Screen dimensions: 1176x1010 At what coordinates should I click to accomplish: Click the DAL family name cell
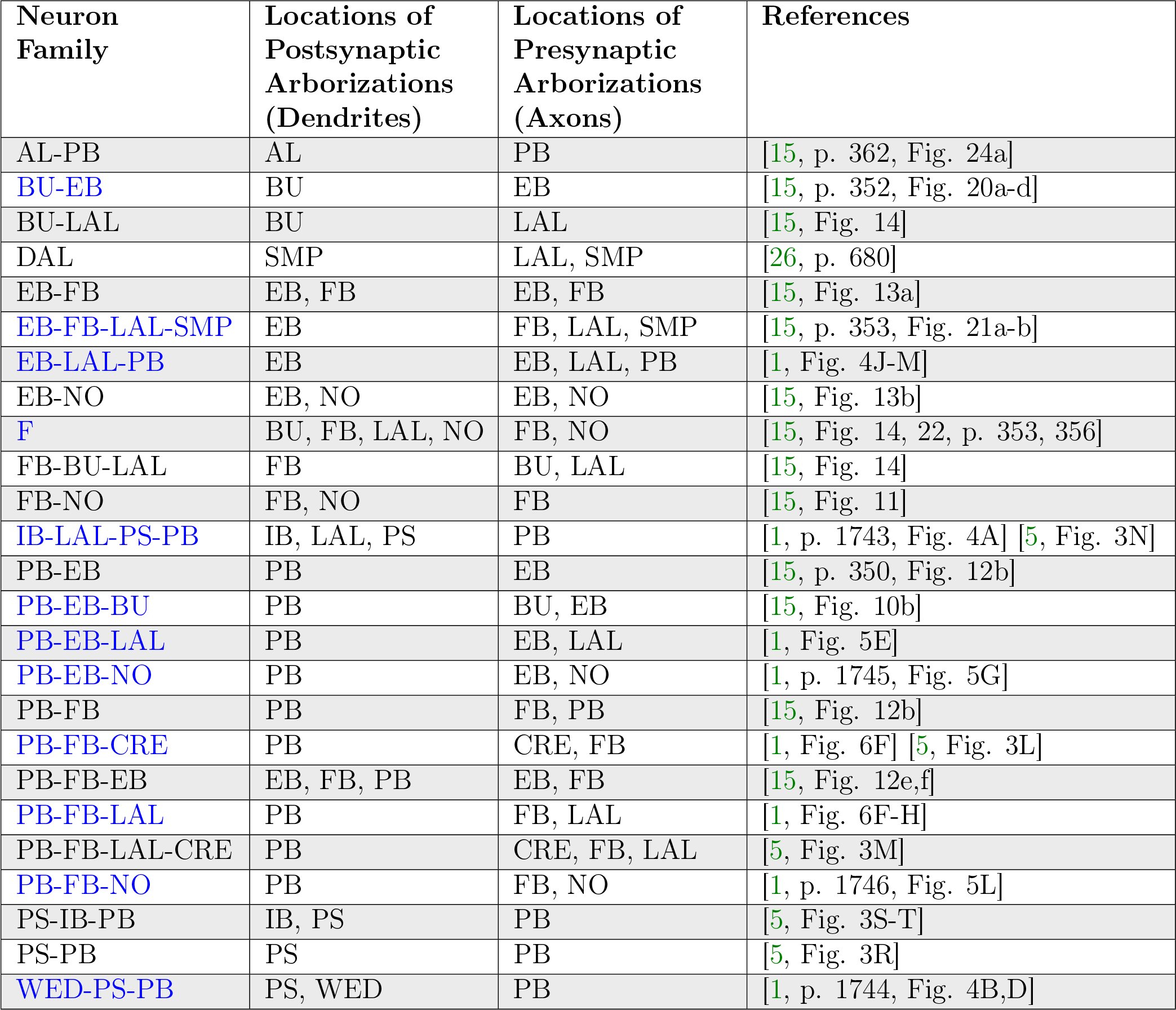tap(126, 259)
